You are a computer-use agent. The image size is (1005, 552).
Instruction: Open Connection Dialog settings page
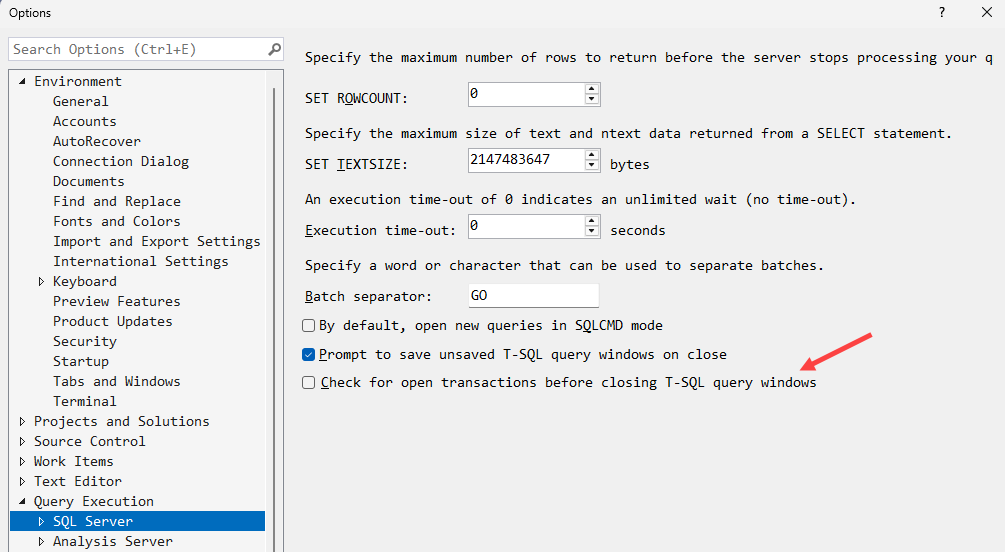(x=120, y=162)
